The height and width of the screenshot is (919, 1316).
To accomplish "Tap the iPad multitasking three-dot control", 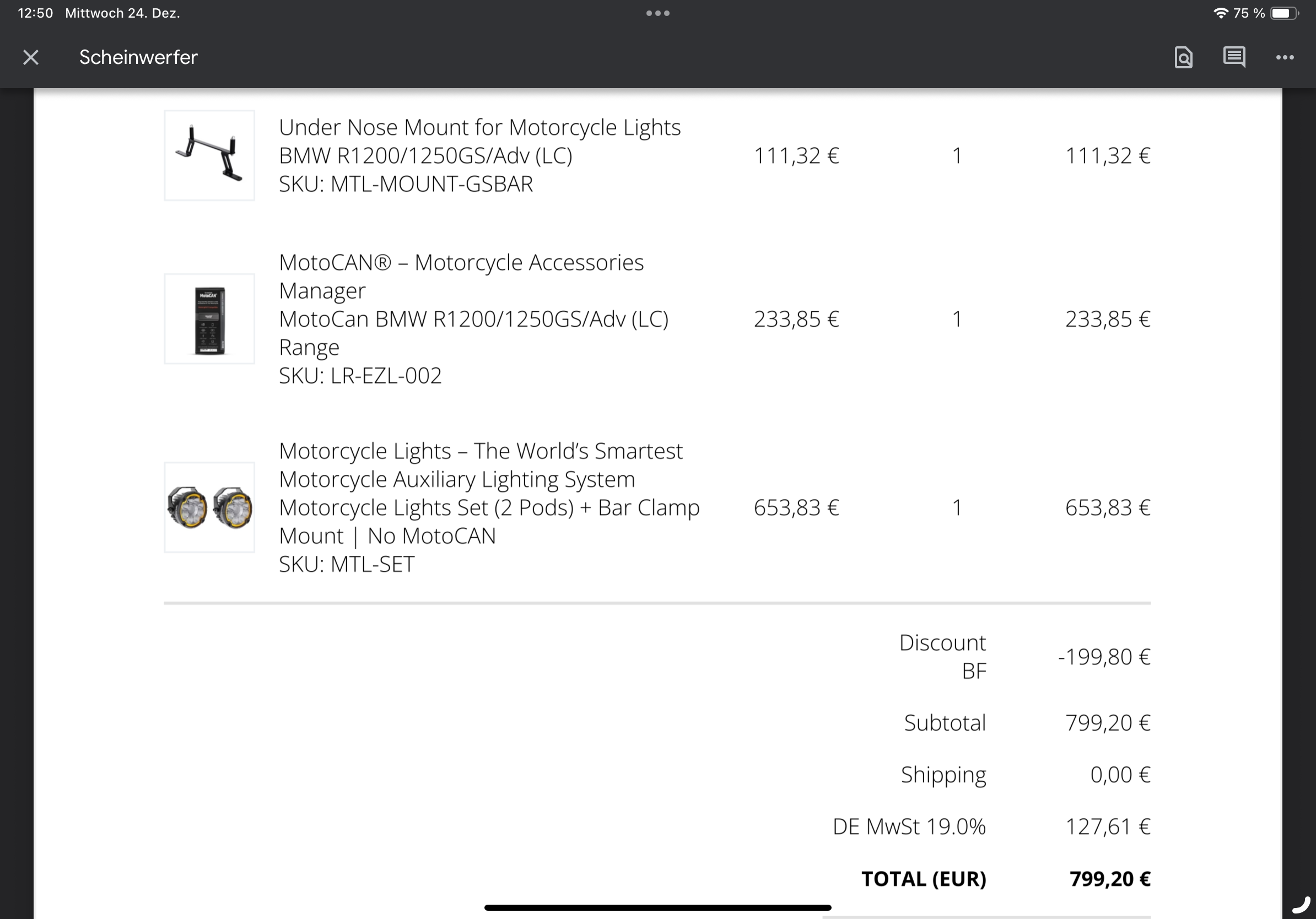I will pos(657,13).
